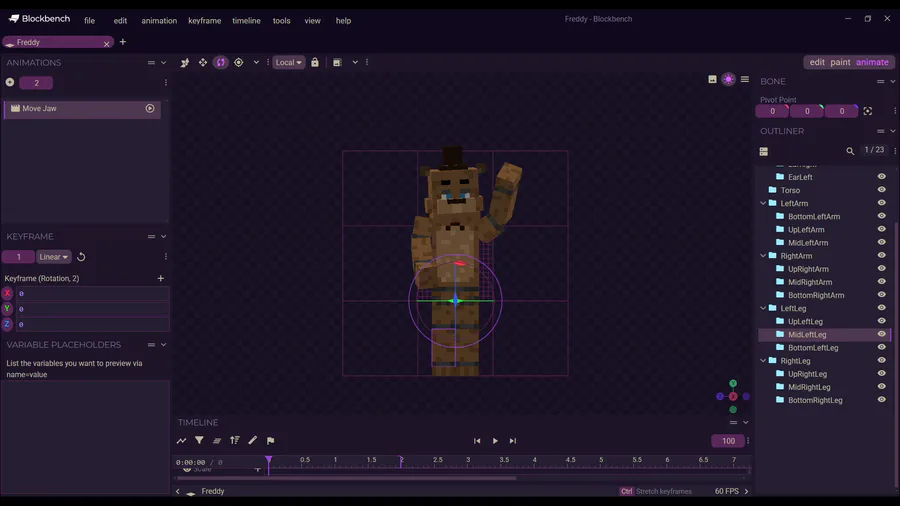Screen dimensions: 900x506
Task: Open the Local transform space dropdown
Action: [x=289, y=63]
